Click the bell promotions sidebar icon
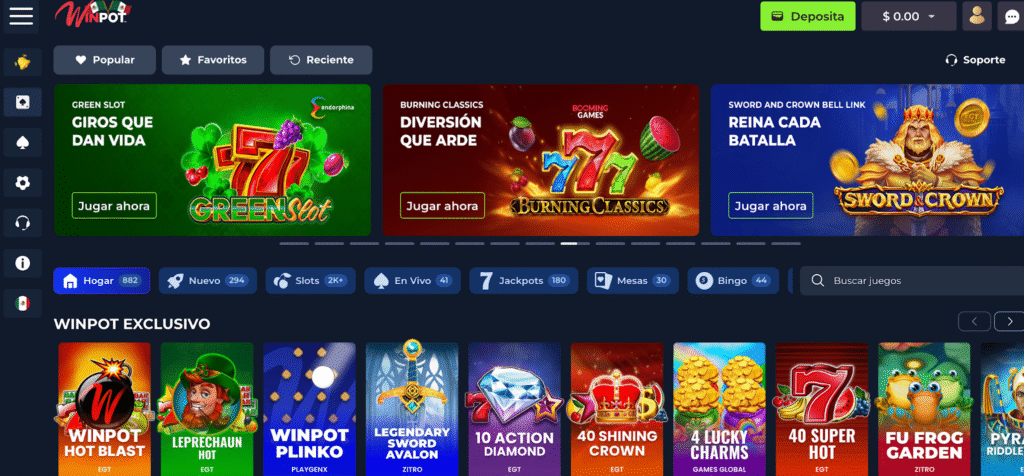Screen dimensions: 1024x476 pos(22,62)
